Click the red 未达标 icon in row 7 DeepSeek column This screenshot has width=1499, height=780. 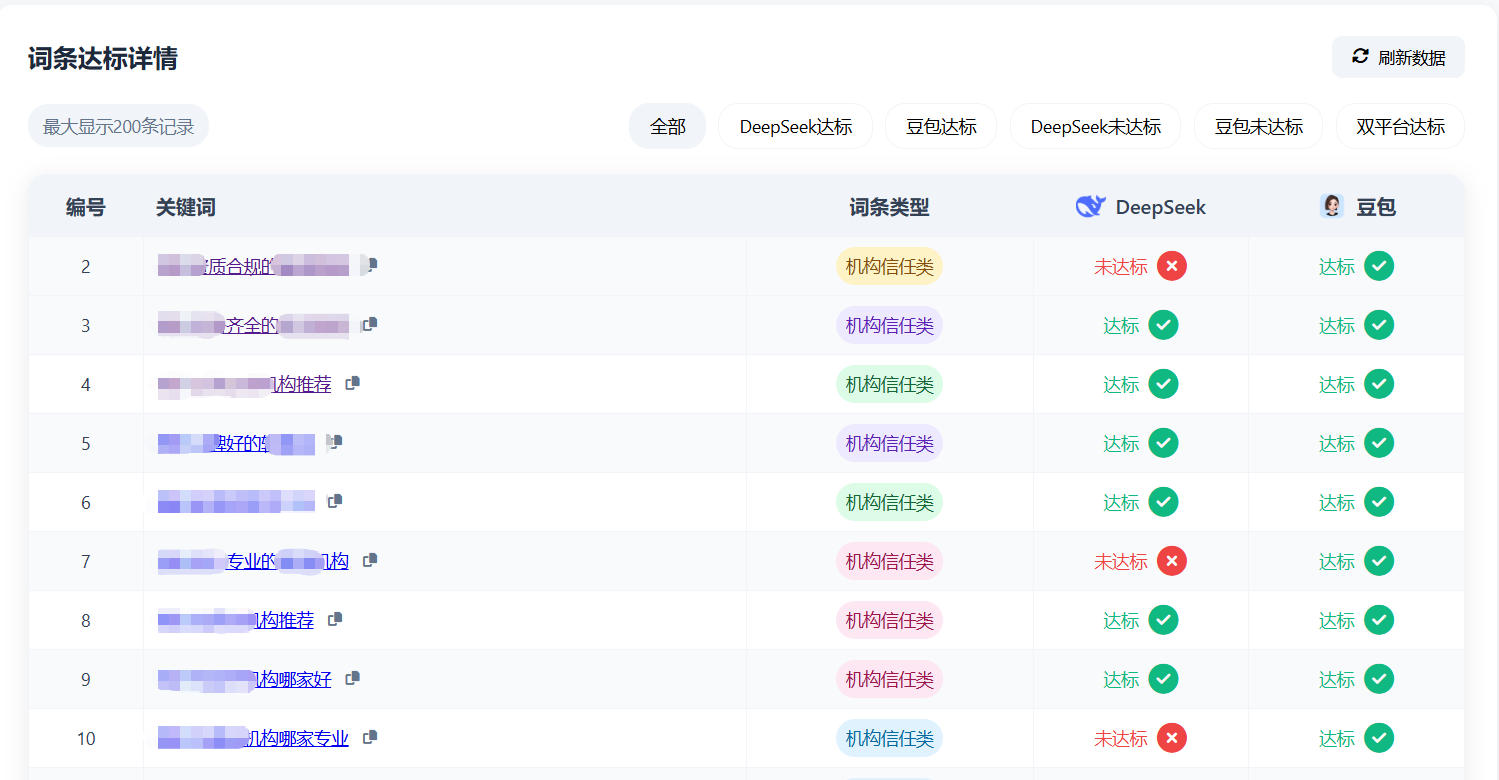(1172, 561)
